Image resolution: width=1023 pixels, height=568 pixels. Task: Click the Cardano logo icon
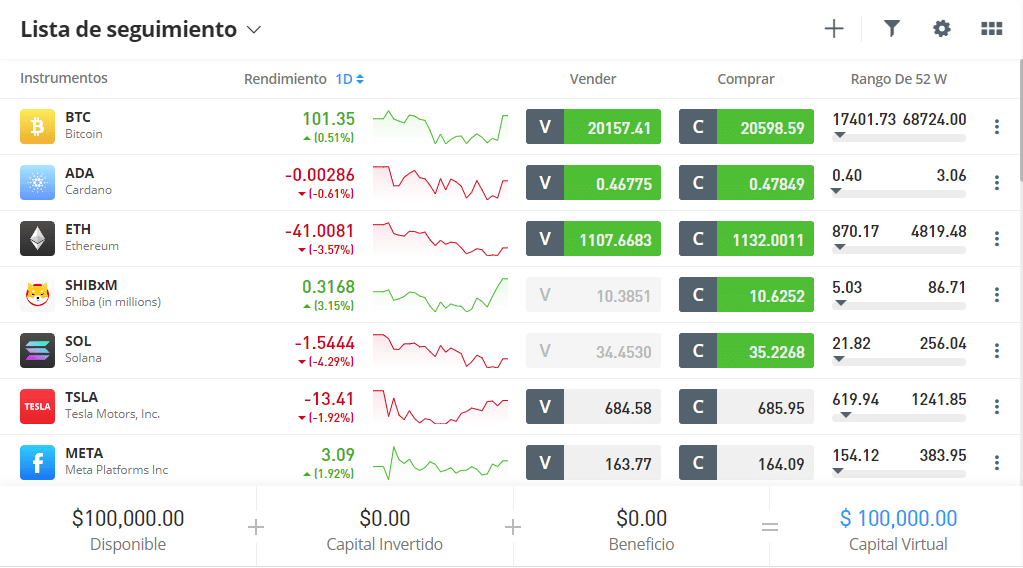pos(37,183)
